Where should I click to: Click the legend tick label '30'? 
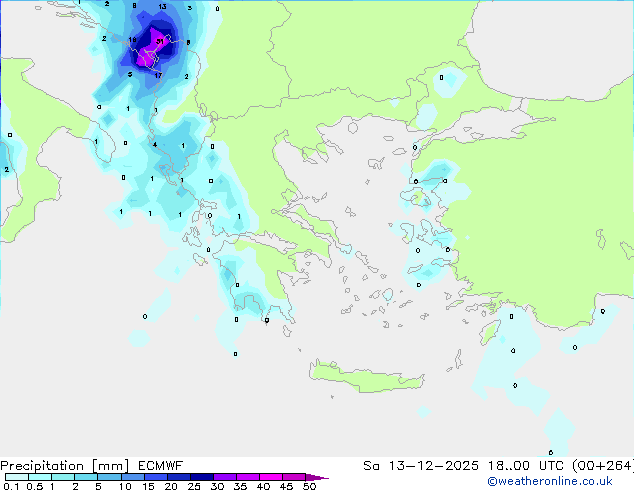coord(217,486)
